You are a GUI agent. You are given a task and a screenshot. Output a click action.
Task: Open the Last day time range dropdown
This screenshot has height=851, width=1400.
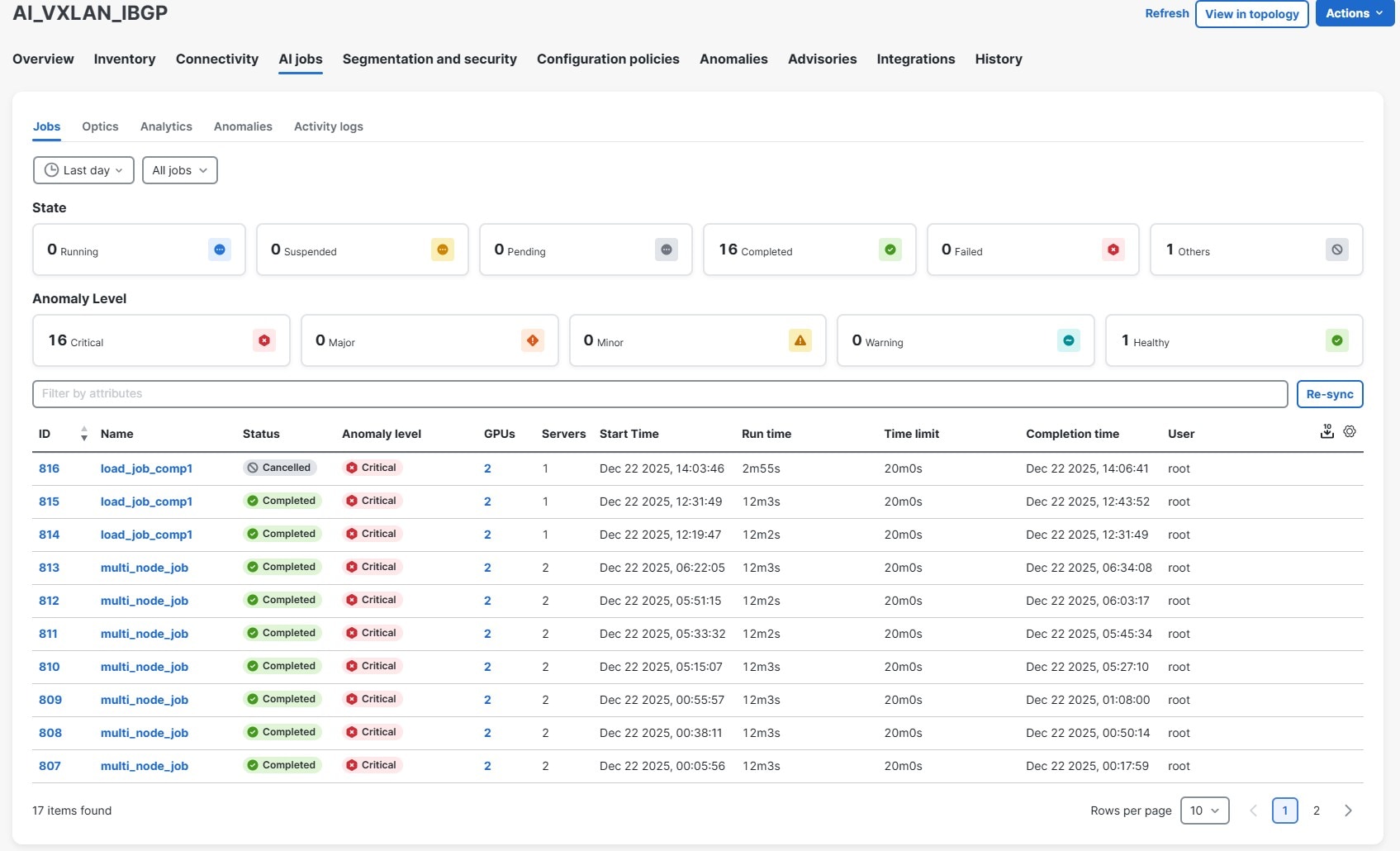(83, 170)
